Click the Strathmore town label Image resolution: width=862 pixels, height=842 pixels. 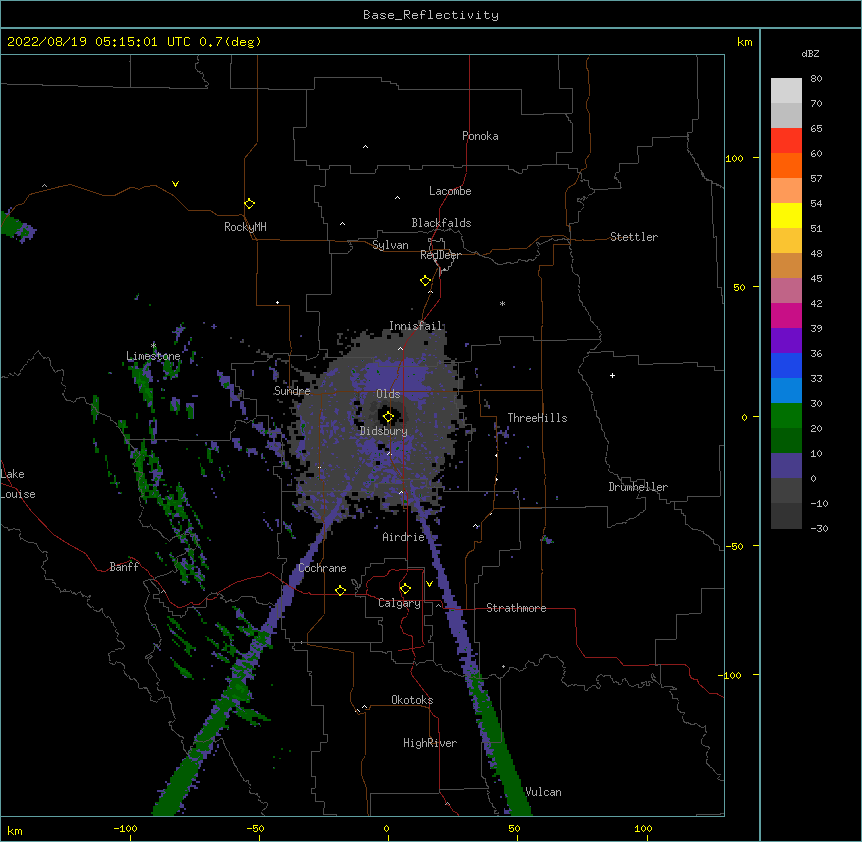pyautogui.click(x=516, y=608)
